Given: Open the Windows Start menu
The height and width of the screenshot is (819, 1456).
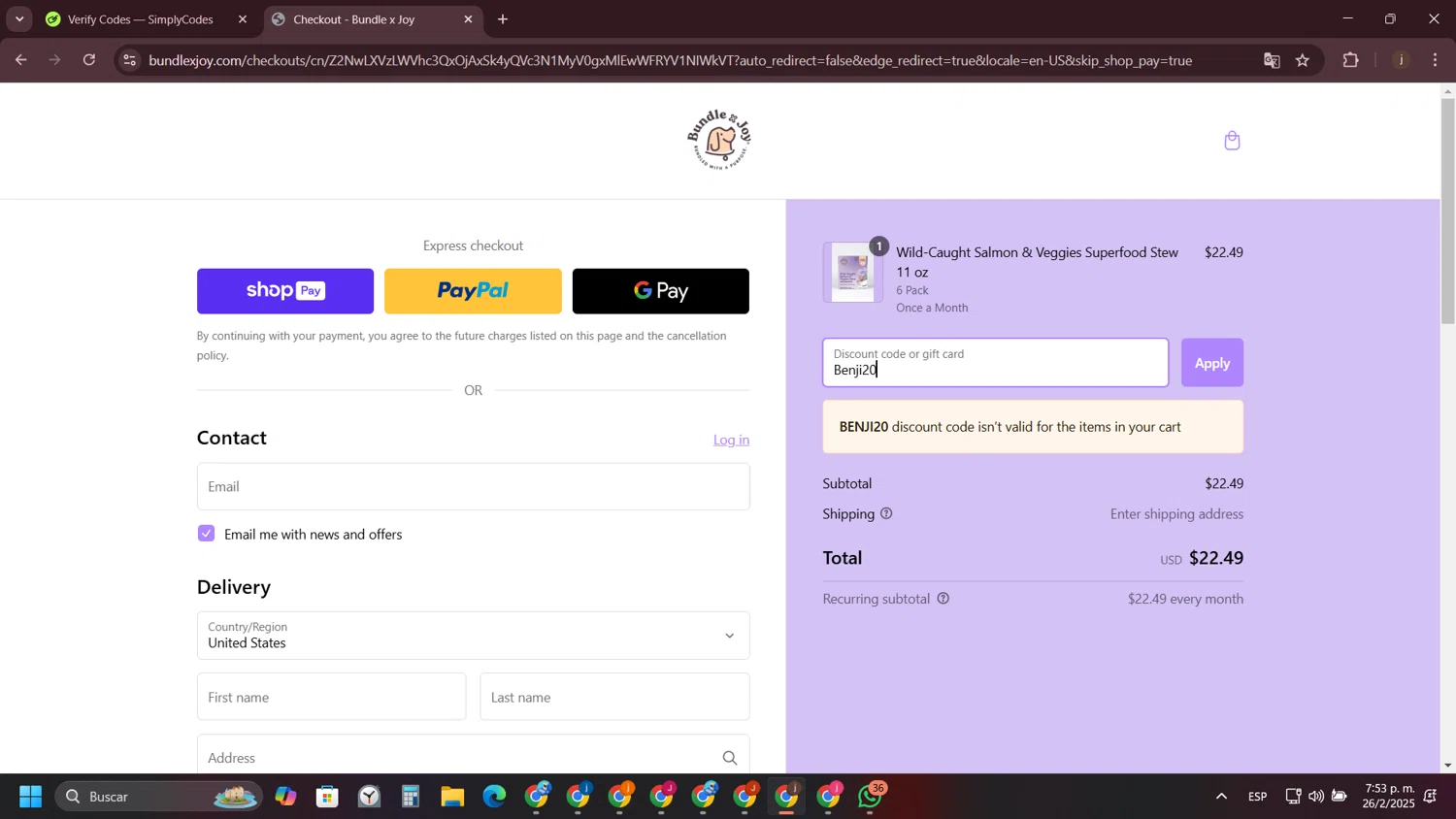Looking at the screenshot, I should [x=30, y=797].
